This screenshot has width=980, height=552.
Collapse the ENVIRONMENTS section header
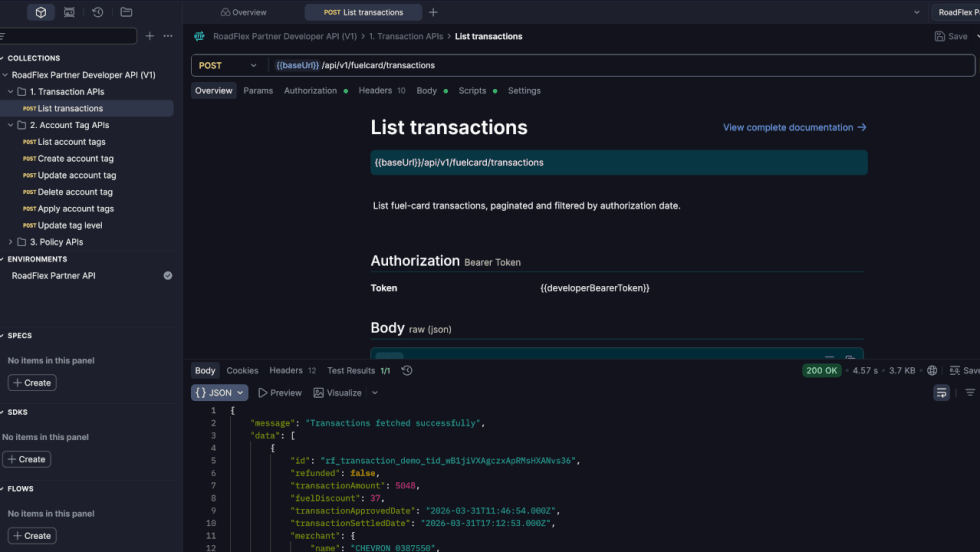pyautogui.click(x=36, y=259)
